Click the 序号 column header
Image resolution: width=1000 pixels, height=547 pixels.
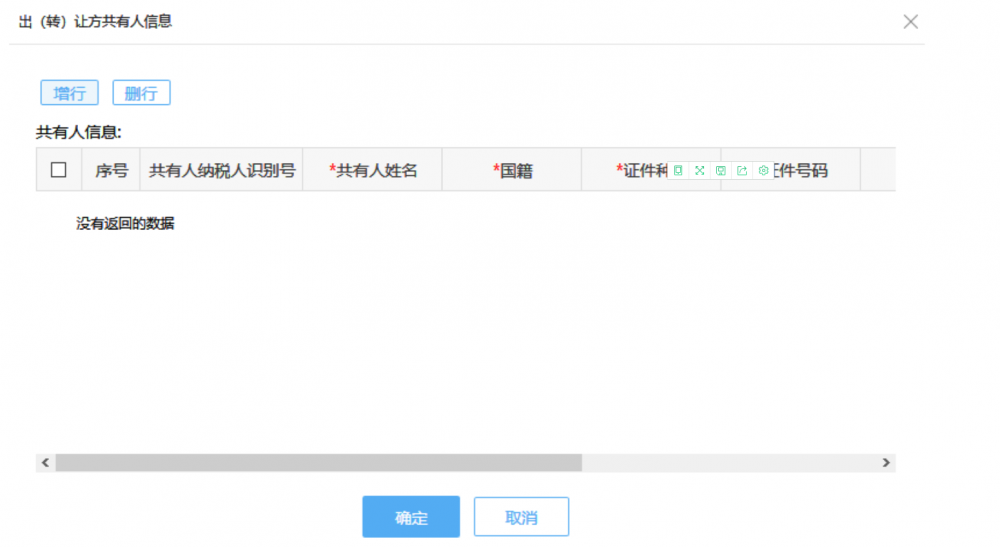111,170
